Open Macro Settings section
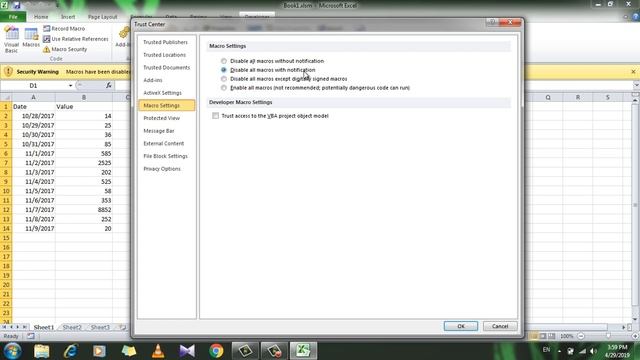This screenshot has width=640, height=360. 167,105
